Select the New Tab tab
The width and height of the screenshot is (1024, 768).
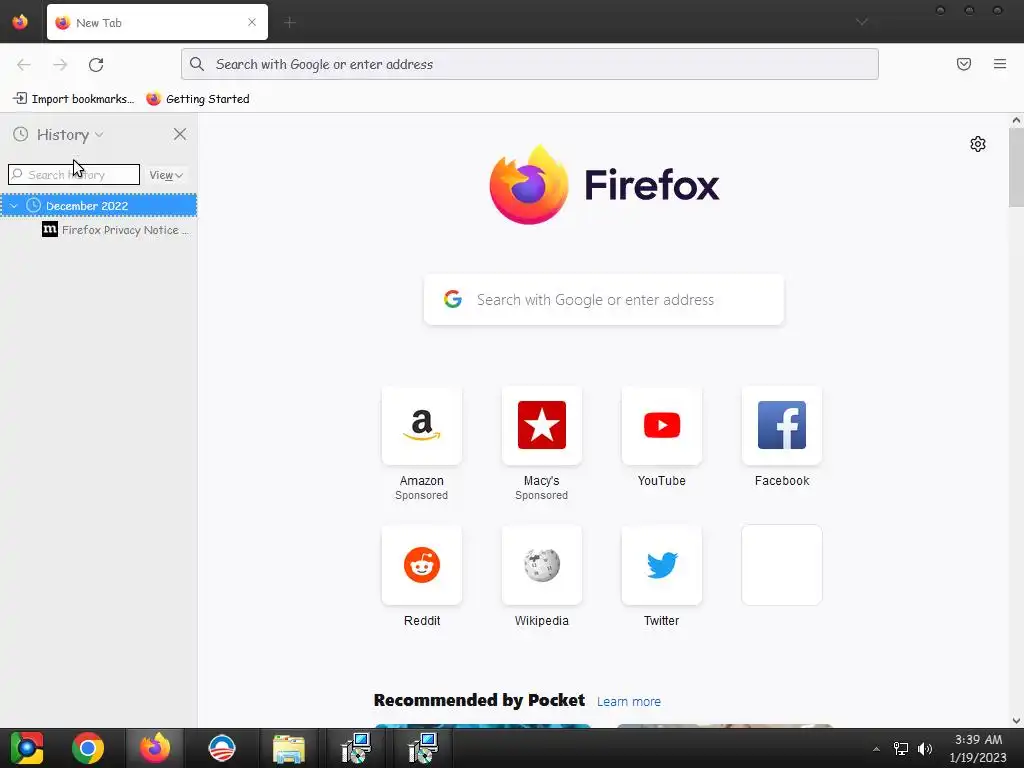pos(157,22)
